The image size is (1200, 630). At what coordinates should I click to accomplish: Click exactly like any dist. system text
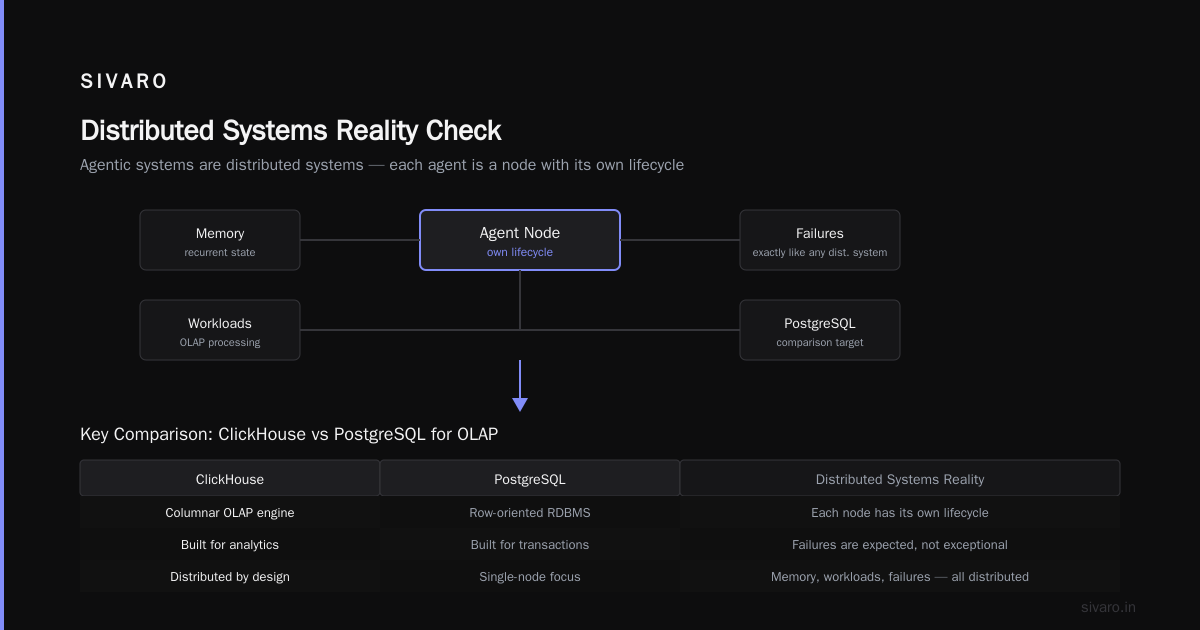(x=820, y=253)
